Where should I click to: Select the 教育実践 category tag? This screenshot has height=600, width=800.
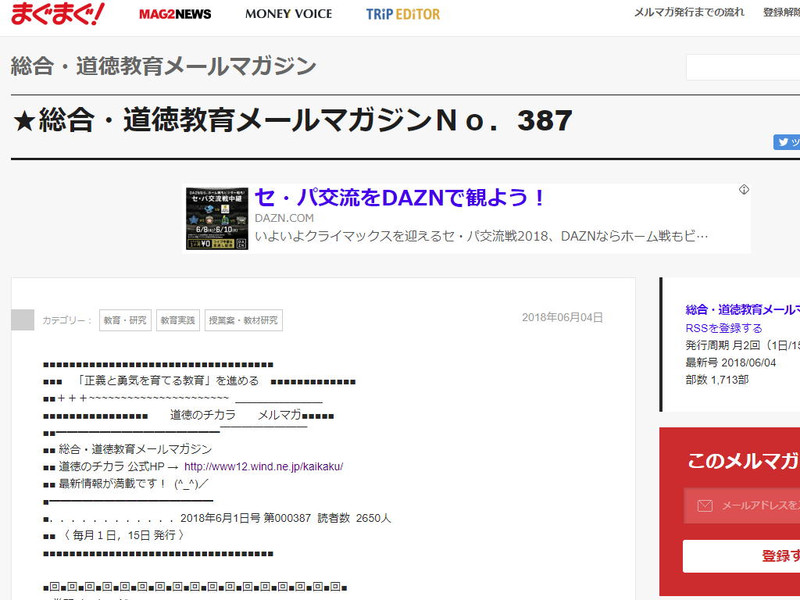click(x=177, y=320)
